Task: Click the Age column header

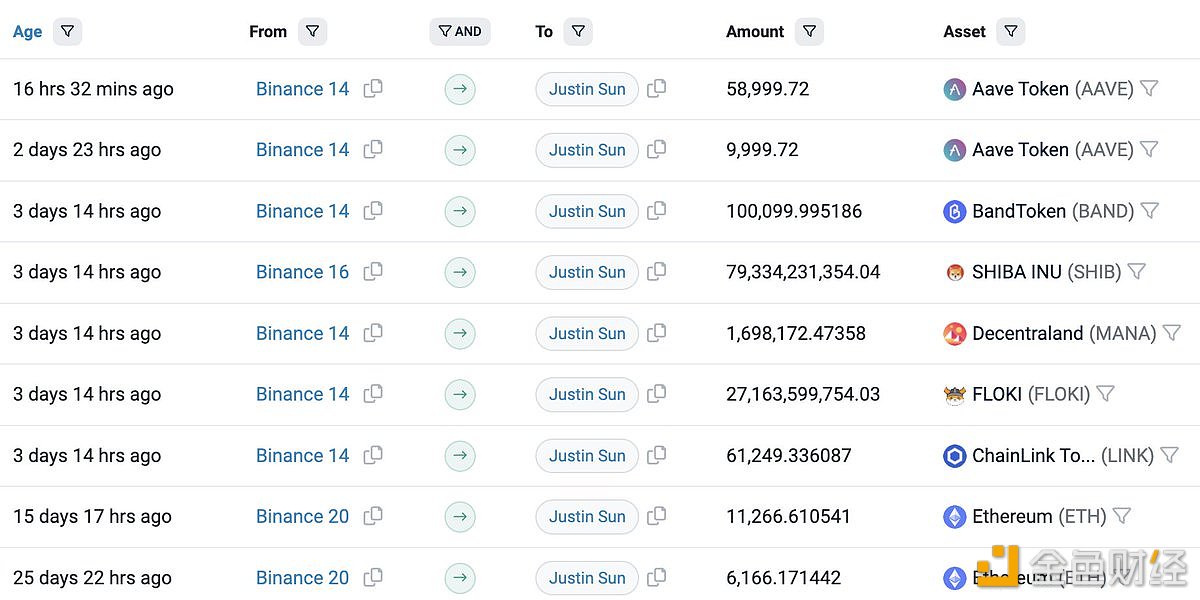Action: click(x=28, y=32)
